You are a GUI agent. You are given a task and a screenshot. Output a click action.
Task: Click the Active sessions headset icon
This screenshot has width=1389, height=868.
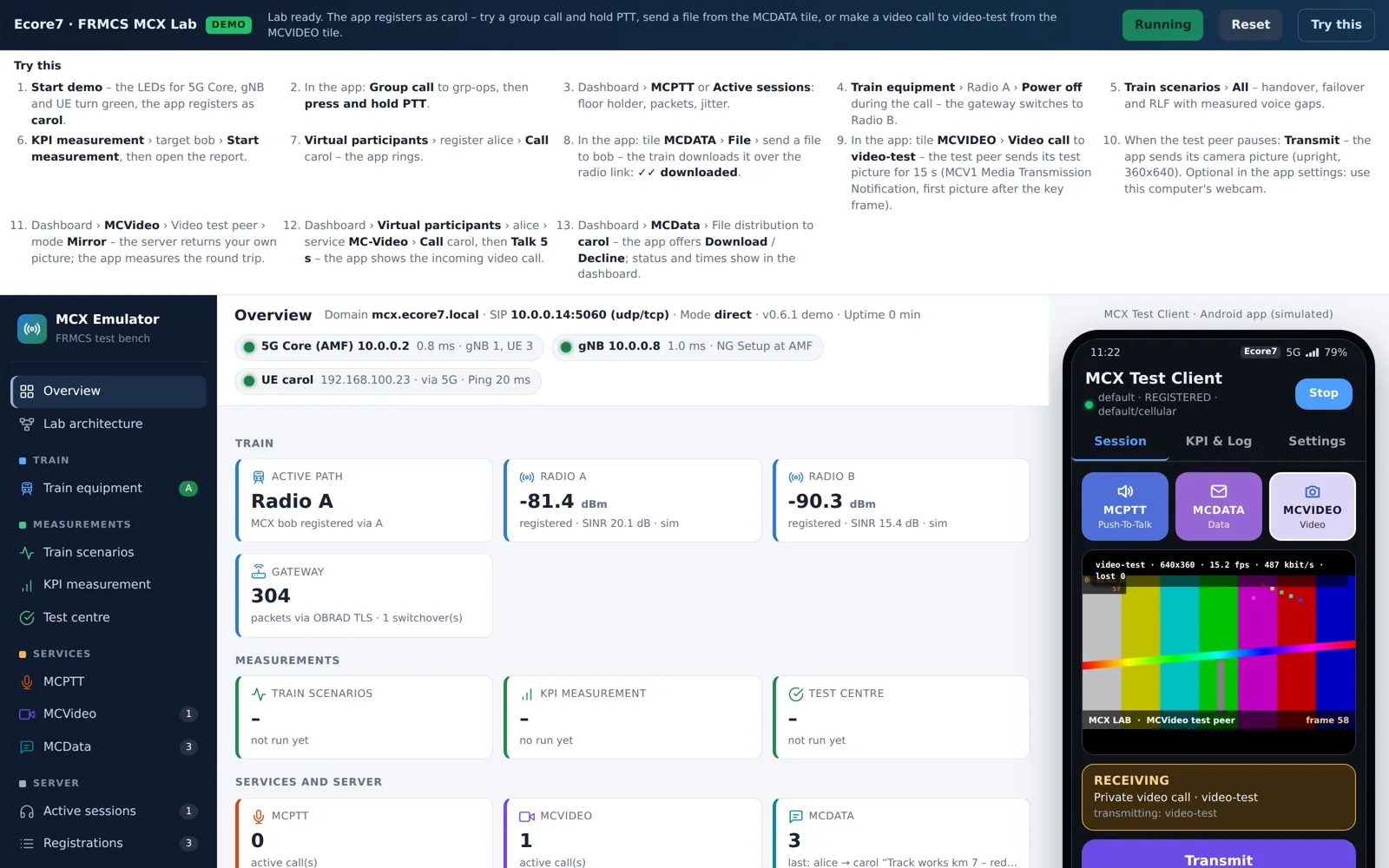[27, 812]
